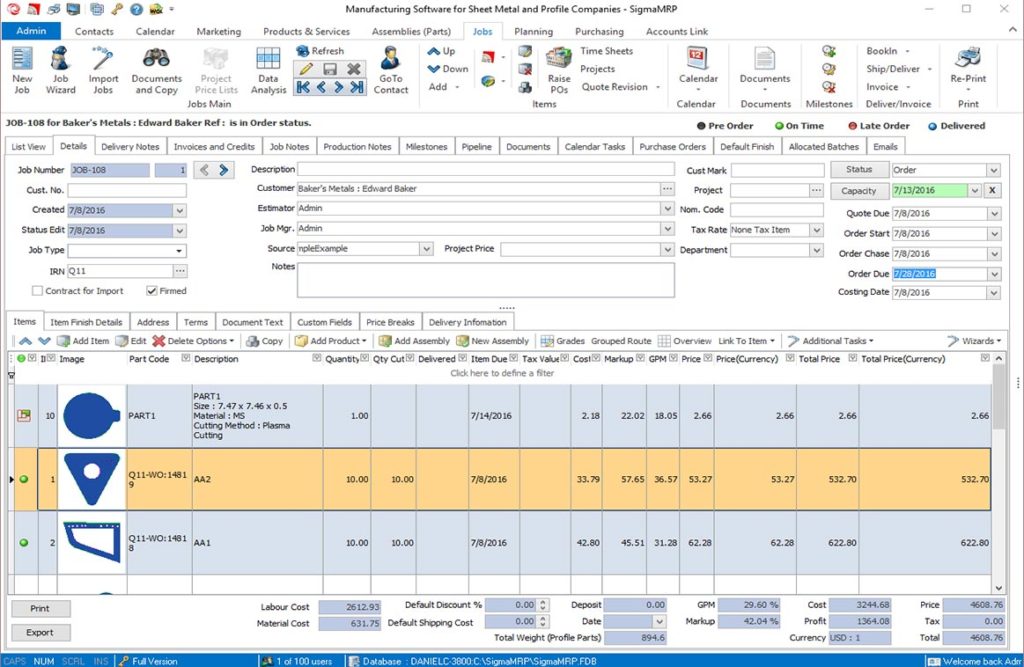Image resolution: width=1024 pixels, height=667 pixels.
Task: Open the Milestones tab
Action: [426, 147]
